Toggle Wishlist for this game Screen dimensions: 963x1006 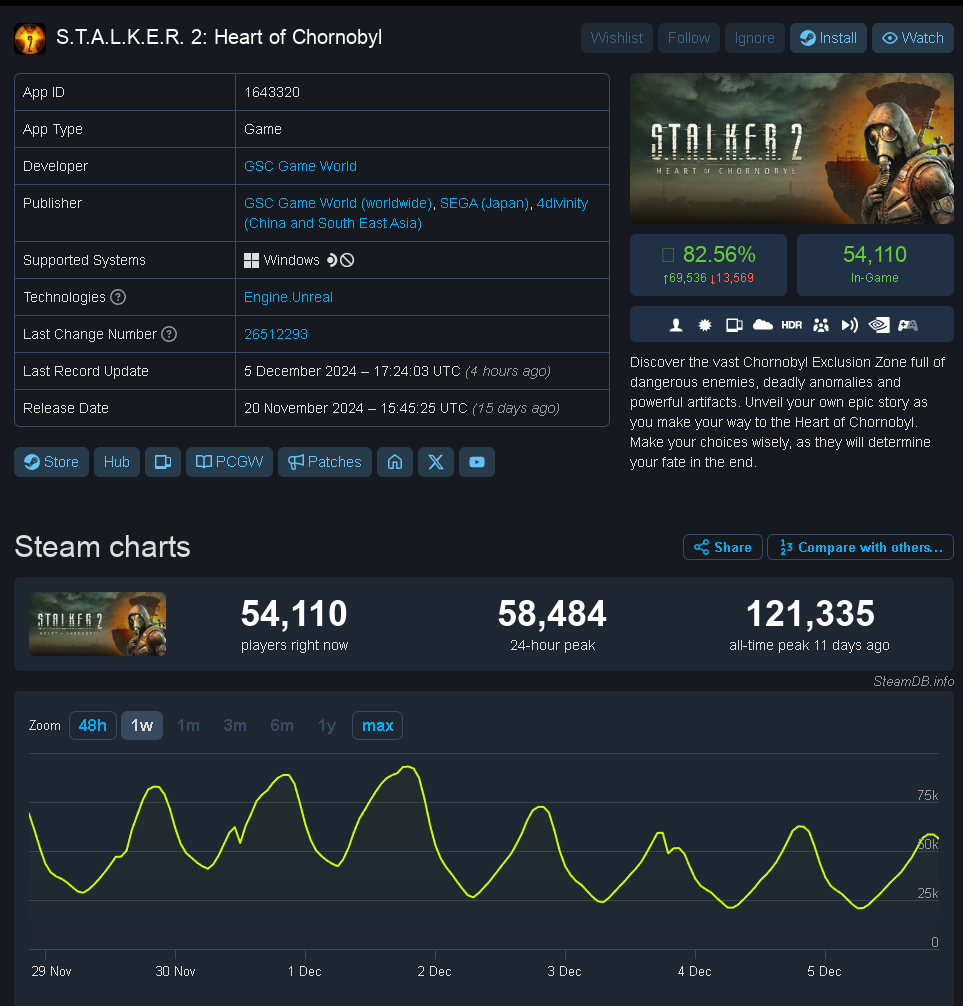(617, 38)
